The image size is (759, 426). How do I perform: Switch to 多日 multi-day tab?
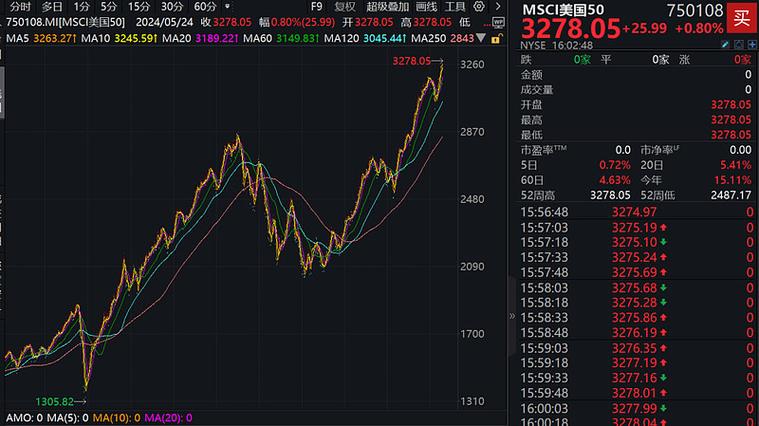coord(52,7)
